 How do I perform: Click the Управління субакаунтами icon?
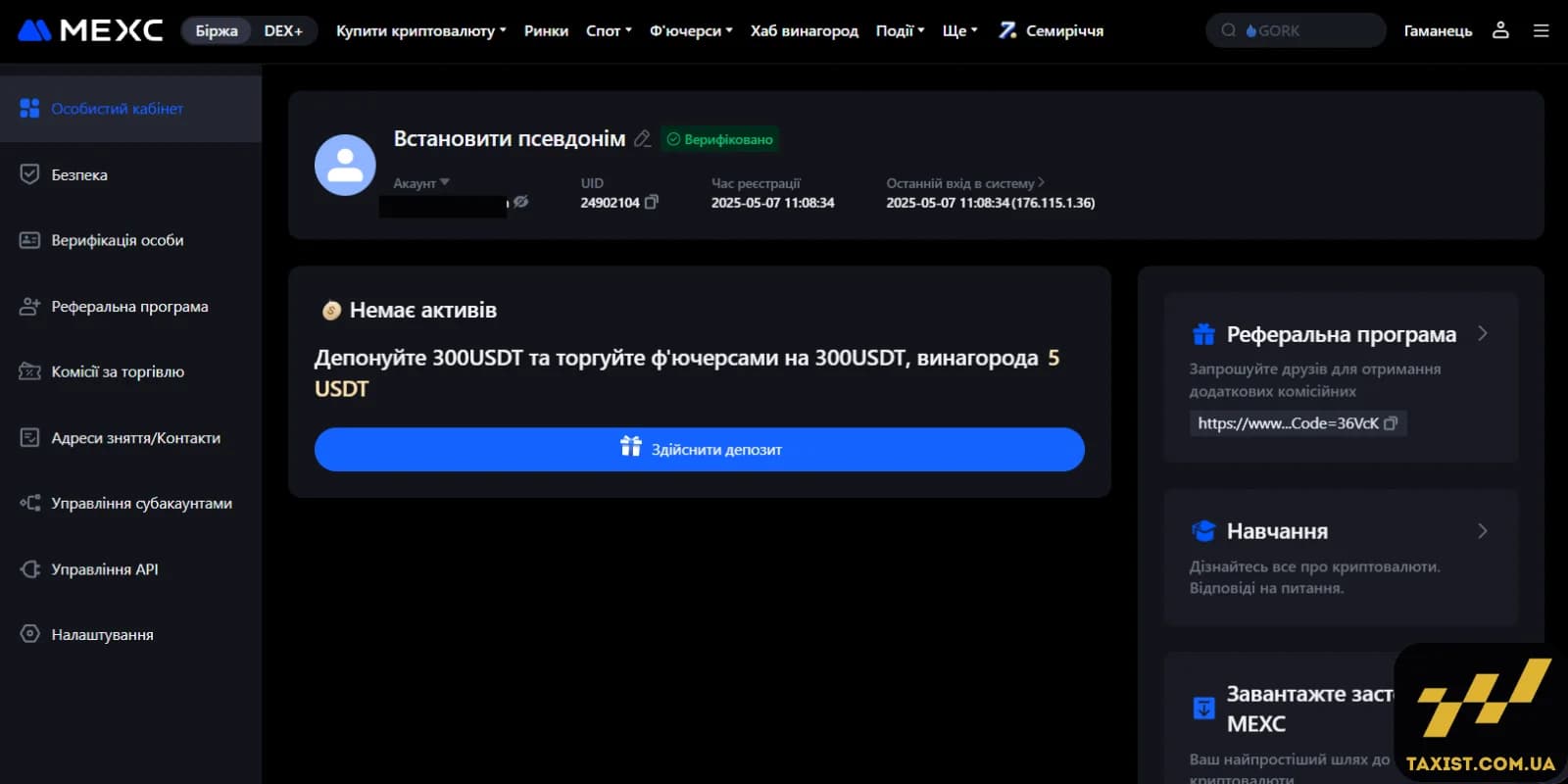(30, 503)
